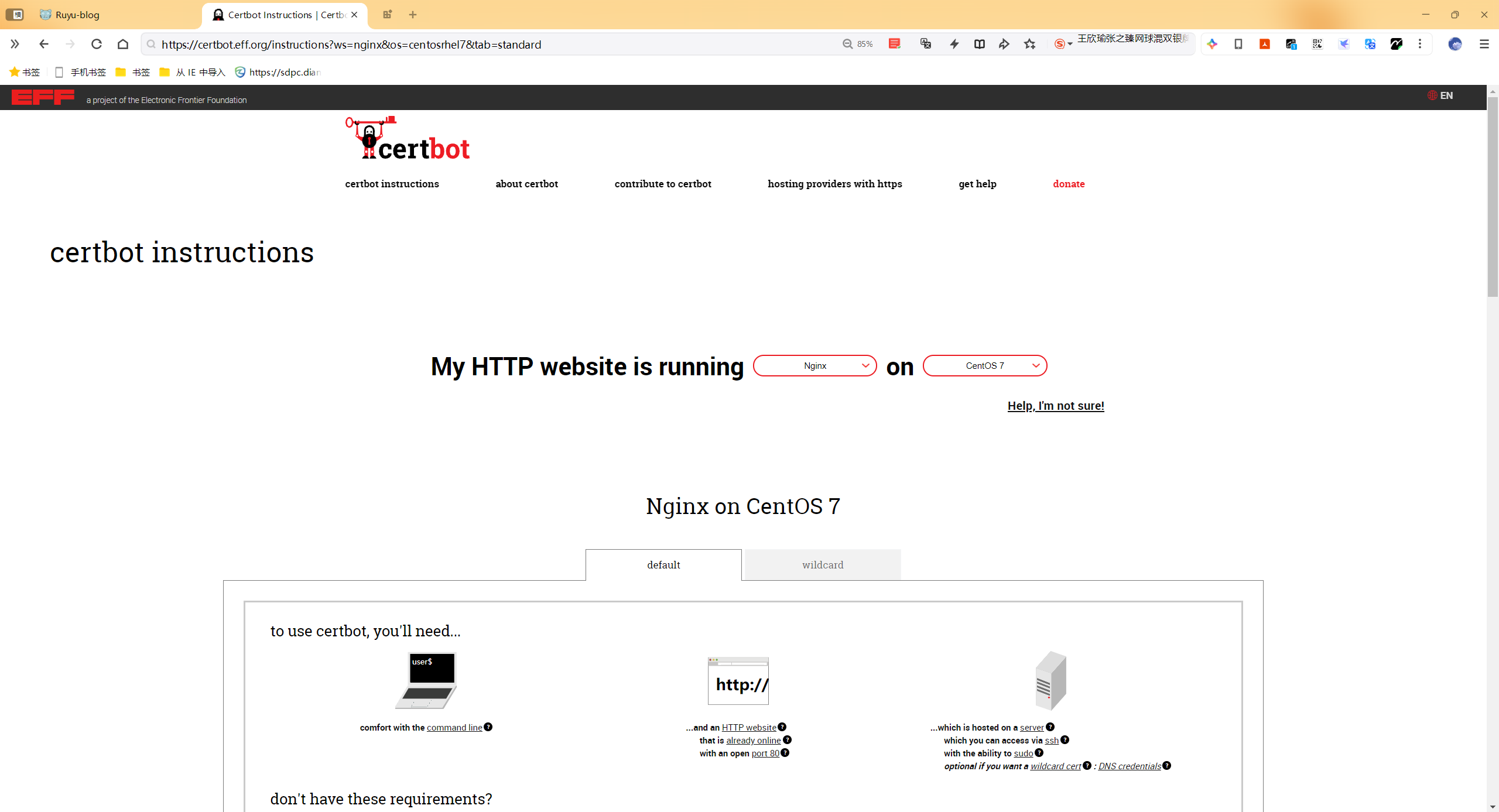Viewport: 1499px width, 812px height.
Task: Select the default instructions tab
Action: (663, 565)
